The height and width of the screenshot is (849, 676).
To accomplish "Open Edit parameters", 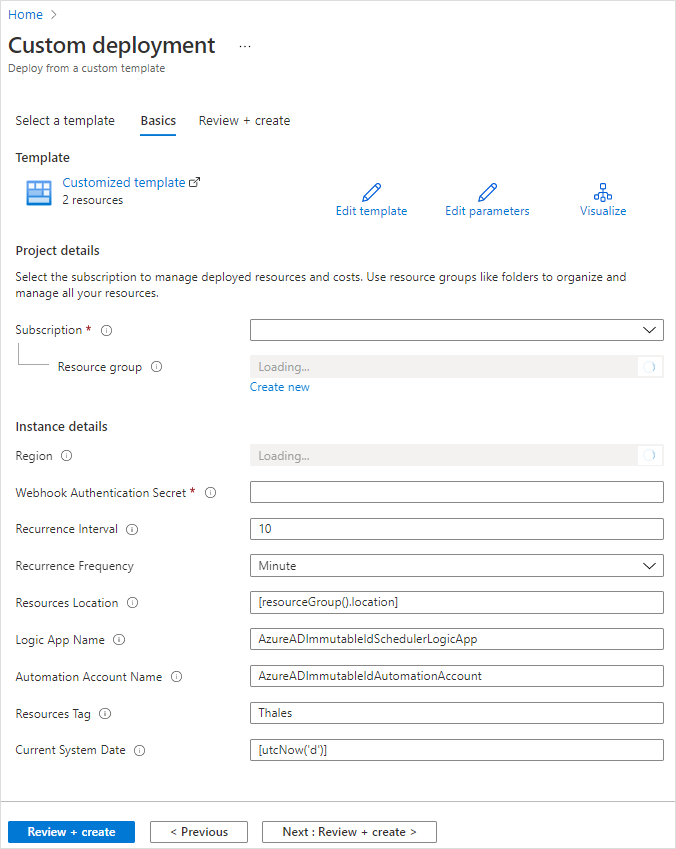I will (487, 198).
